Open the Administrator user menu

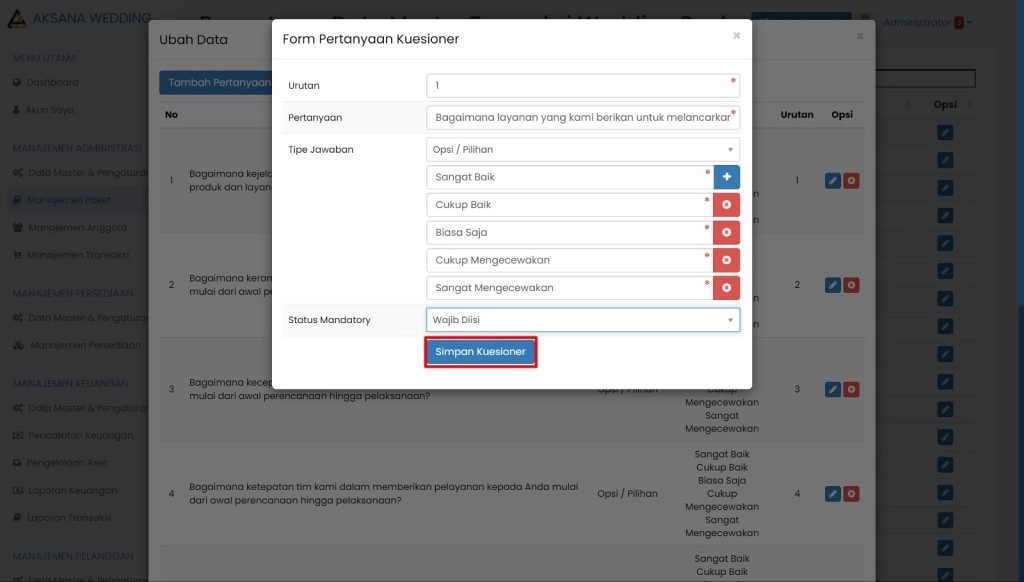click(927, 22)
